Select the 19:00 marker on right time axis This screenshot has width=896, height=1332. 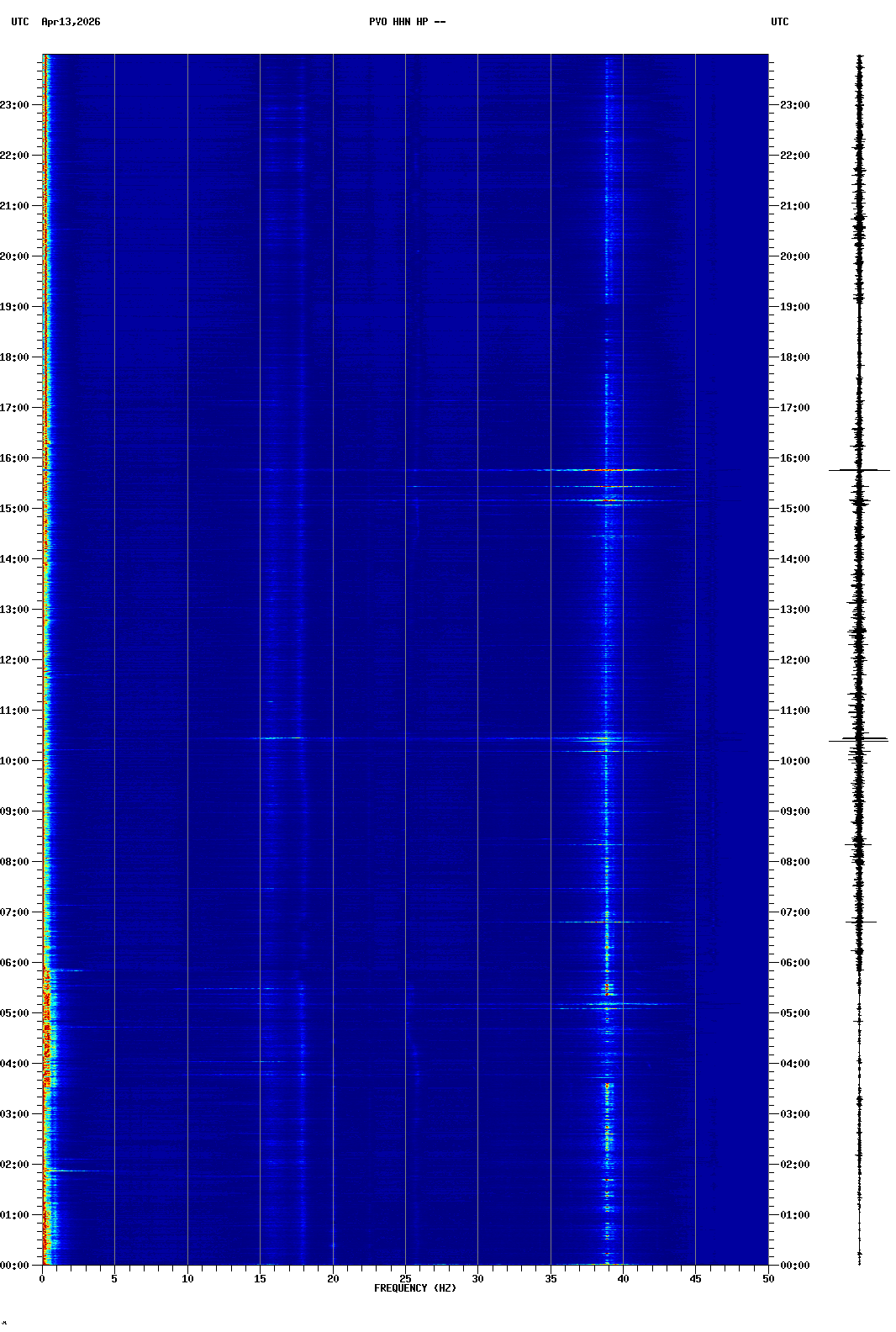pos(794,307)
